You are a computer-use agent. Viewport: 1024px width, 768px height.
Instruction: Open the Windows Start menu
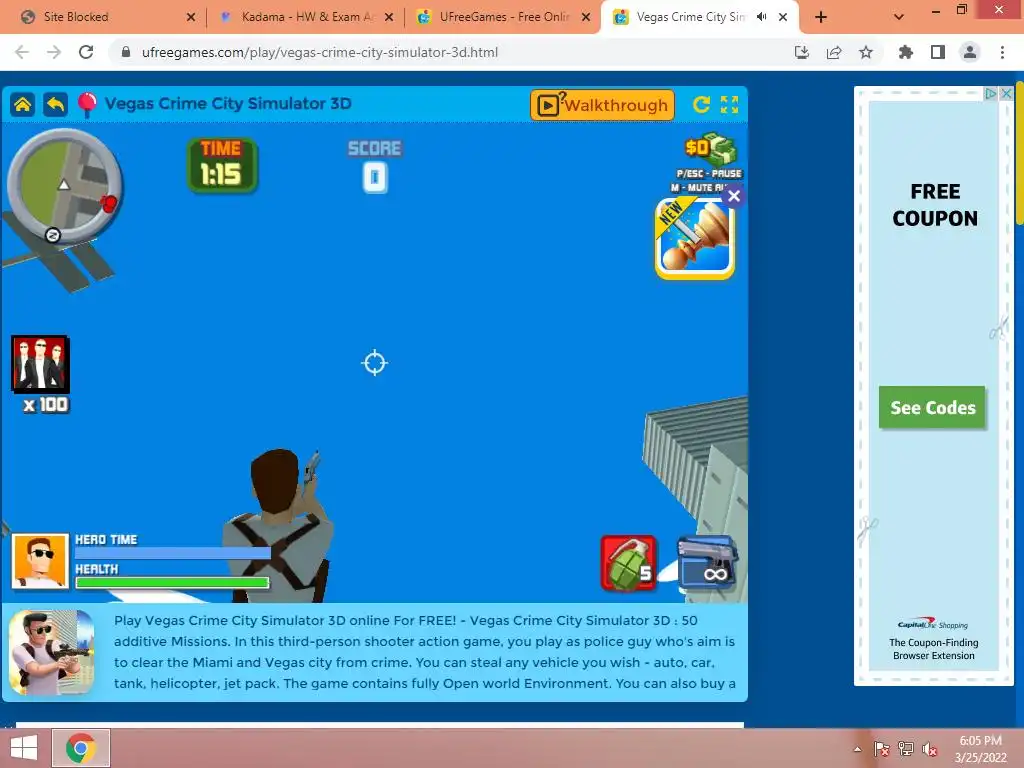pos(24,748)
